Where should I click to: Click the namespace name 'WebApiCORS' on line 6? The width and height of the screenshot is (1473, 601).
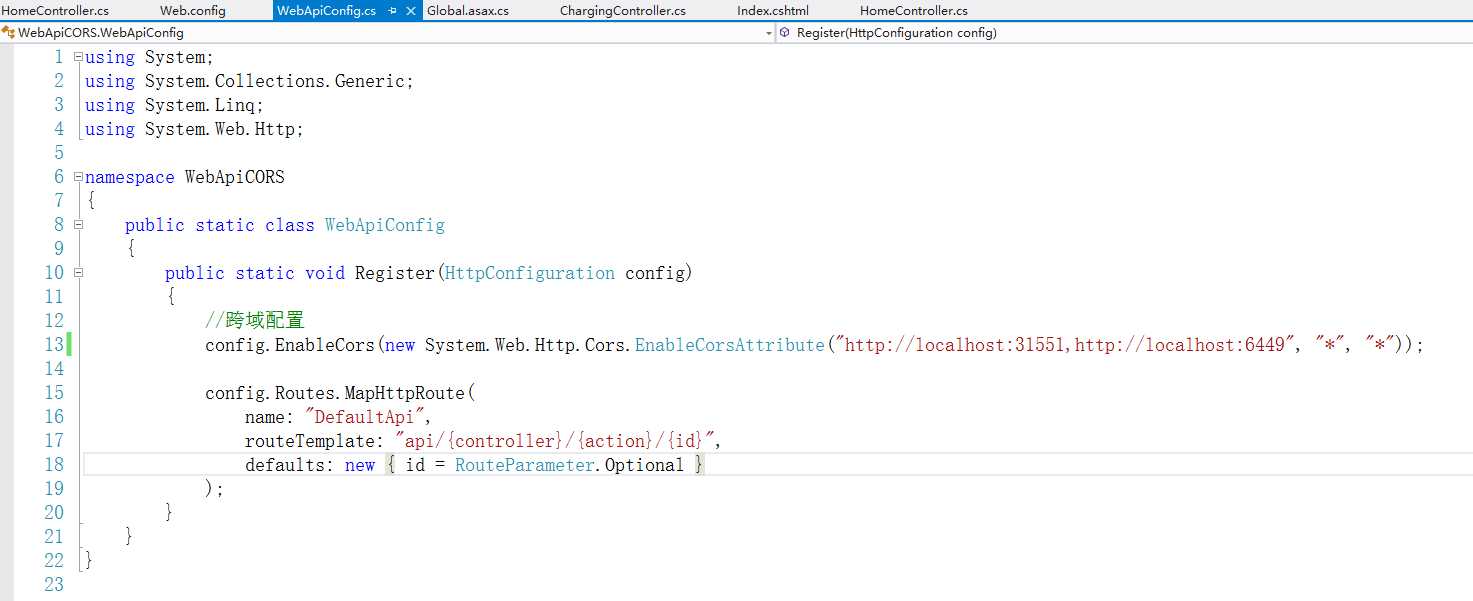point(235,177)
